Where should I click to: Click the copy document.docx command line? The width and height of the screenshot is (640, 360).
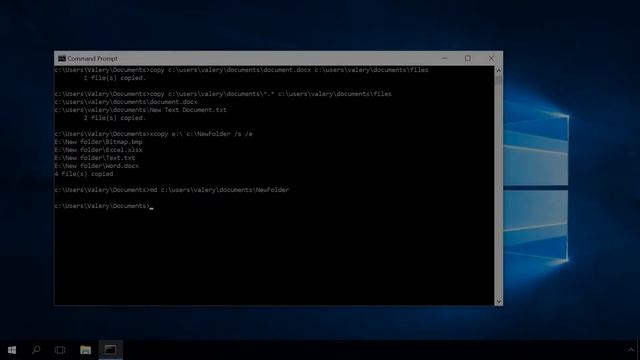(x=241, y=70)
